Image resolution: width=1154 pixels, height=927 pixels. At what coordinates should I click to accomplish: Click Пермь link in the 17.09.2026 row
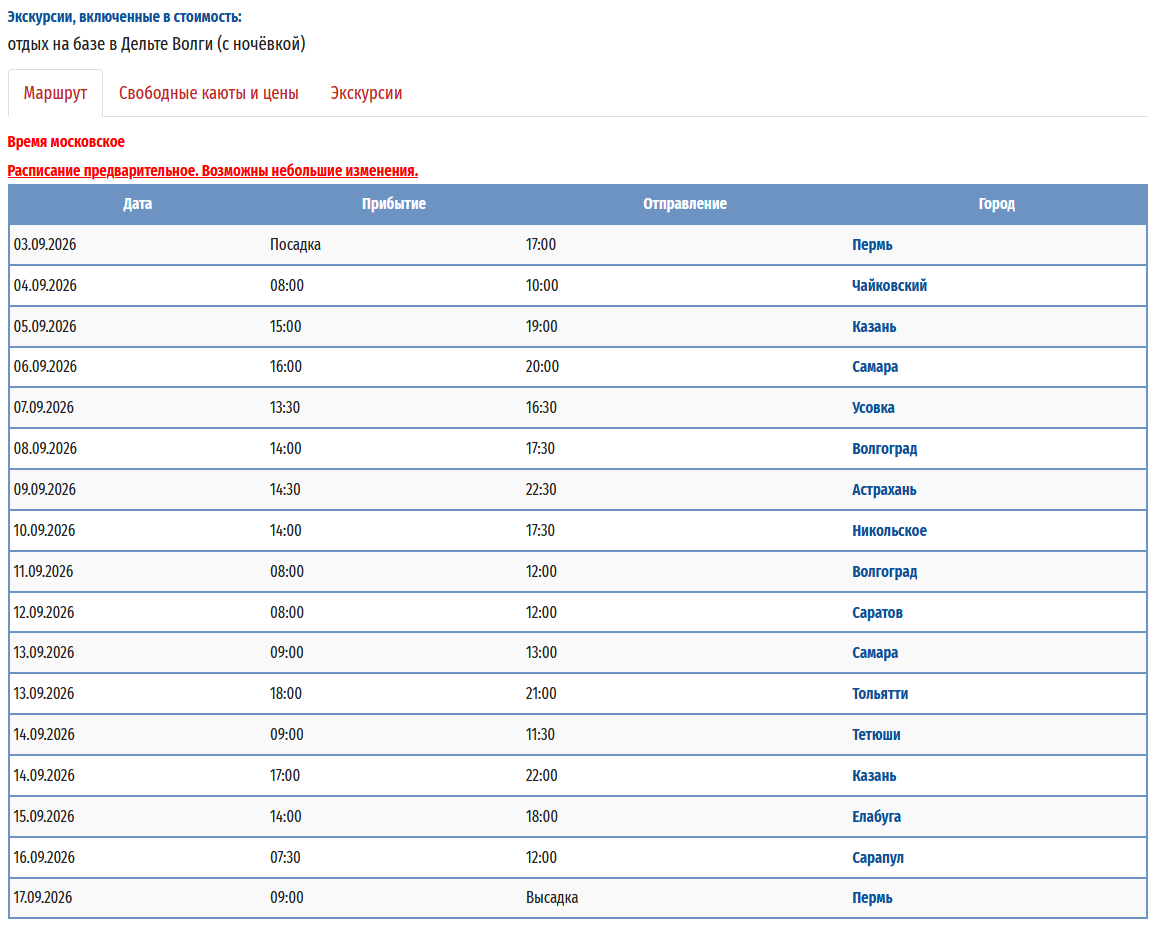tap(872, 898)
